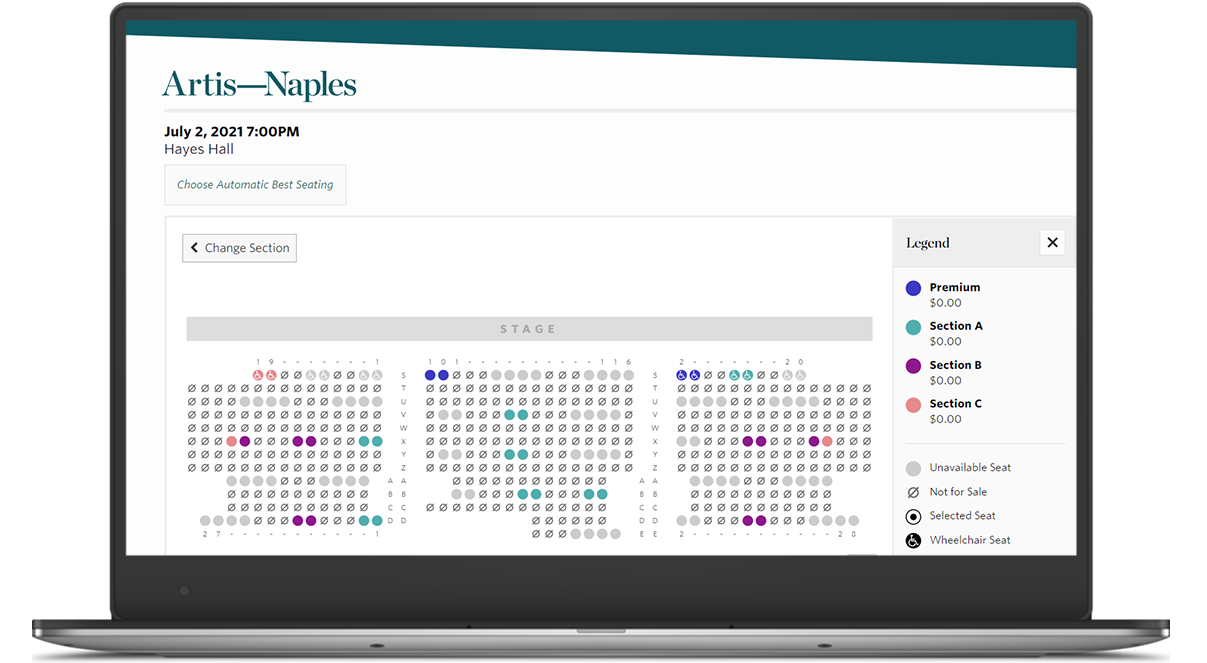Click the Not for Sale symbol in the legend
The width and height of the screenshot is (1207, 663).
[913, 492]
